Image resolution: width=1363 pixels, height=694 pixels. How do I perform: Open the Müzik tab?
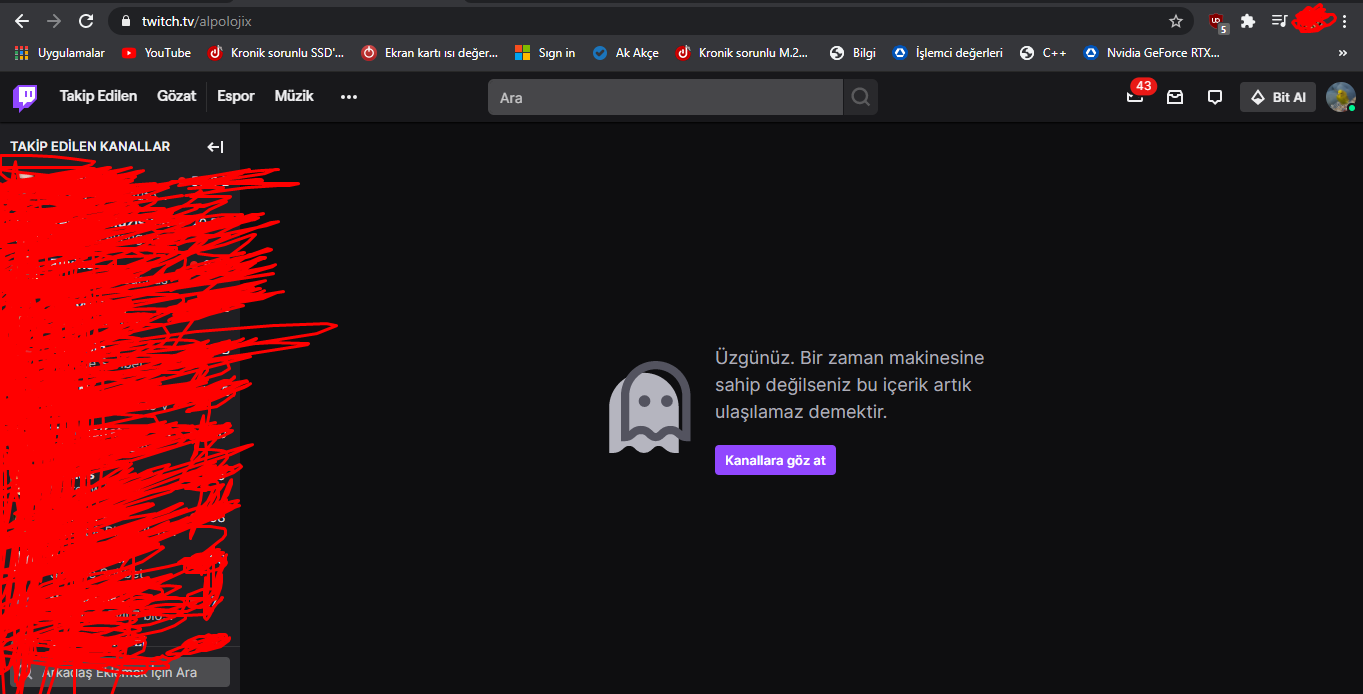click(x=294, y=97)
